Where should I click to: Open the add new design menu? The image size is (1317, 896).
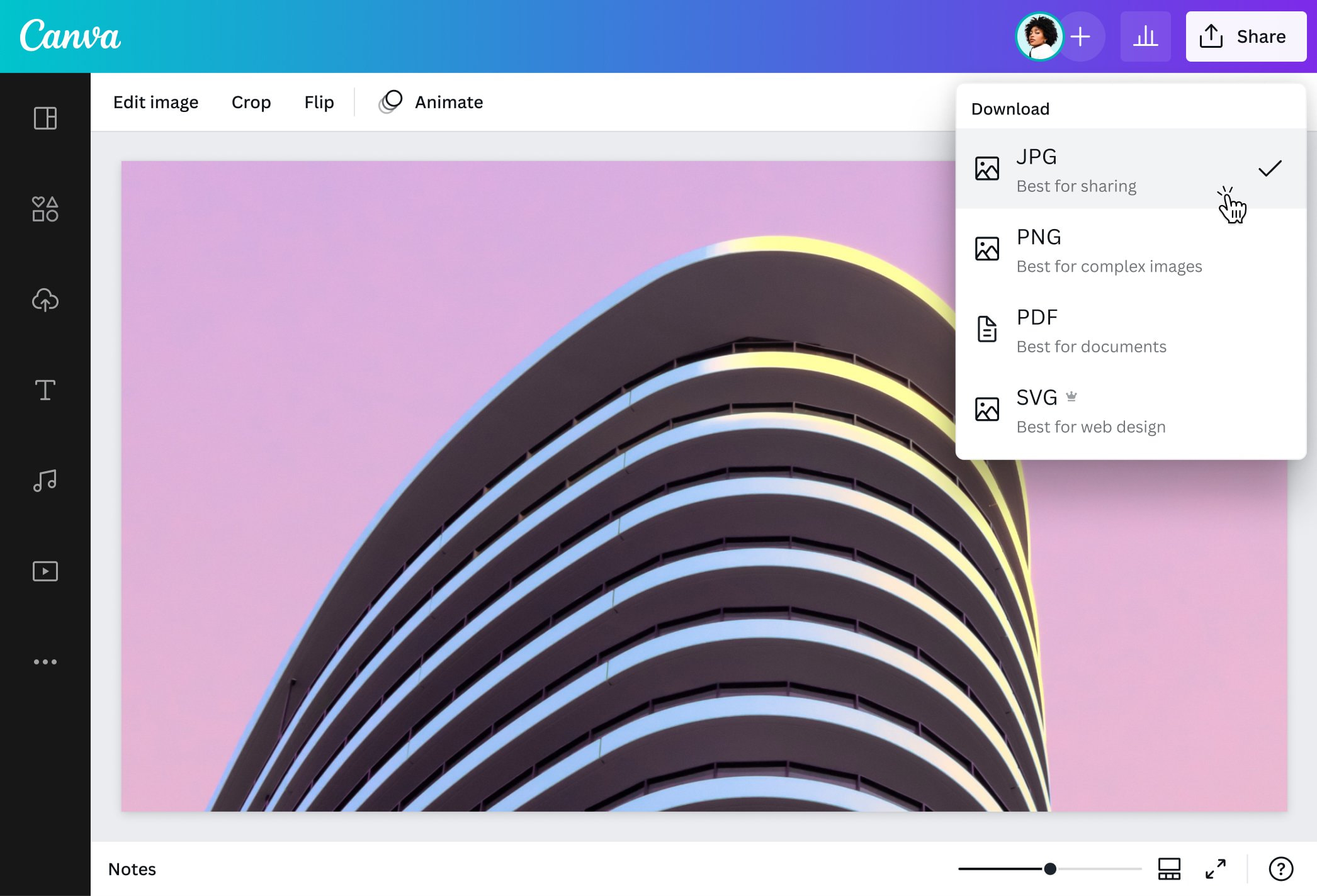1080,36
